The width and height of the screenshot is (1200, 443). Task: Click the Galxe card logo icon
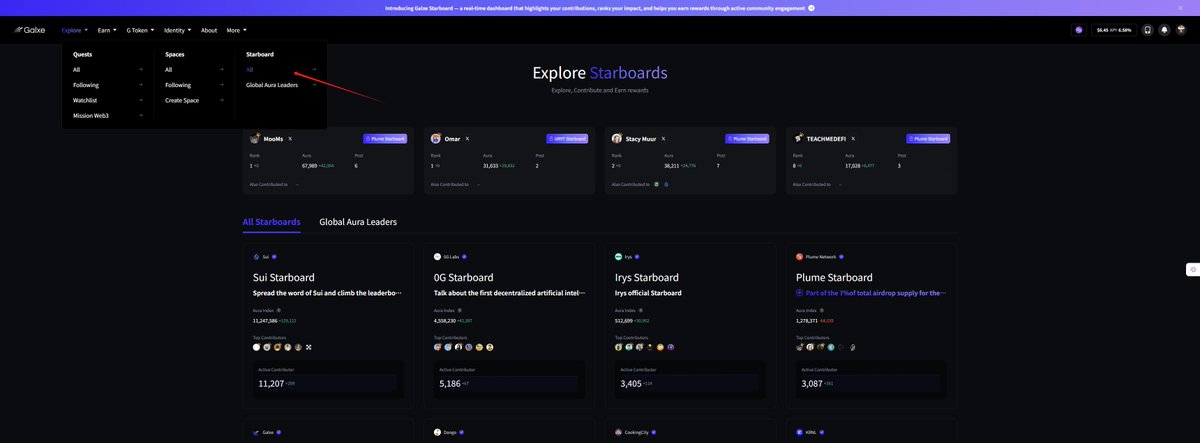click(x=256, y=433)
